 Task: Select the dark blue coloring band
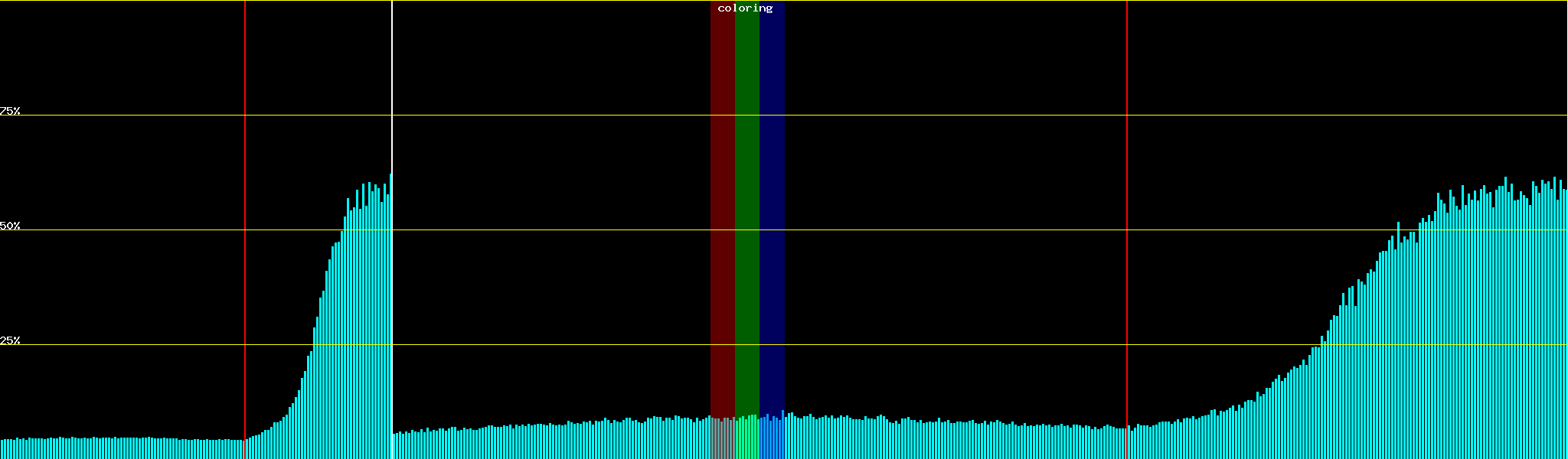772,191
